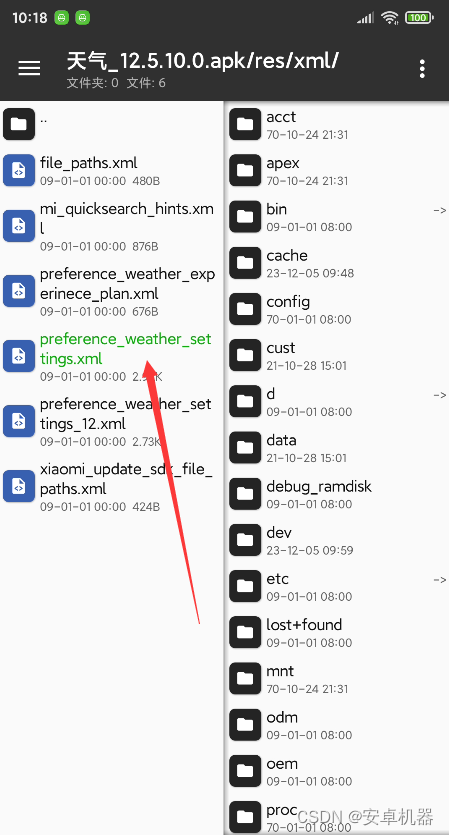The image size is (449, 835).
Task: Follow the etc symlink arrow
Action: pos(439,580)
